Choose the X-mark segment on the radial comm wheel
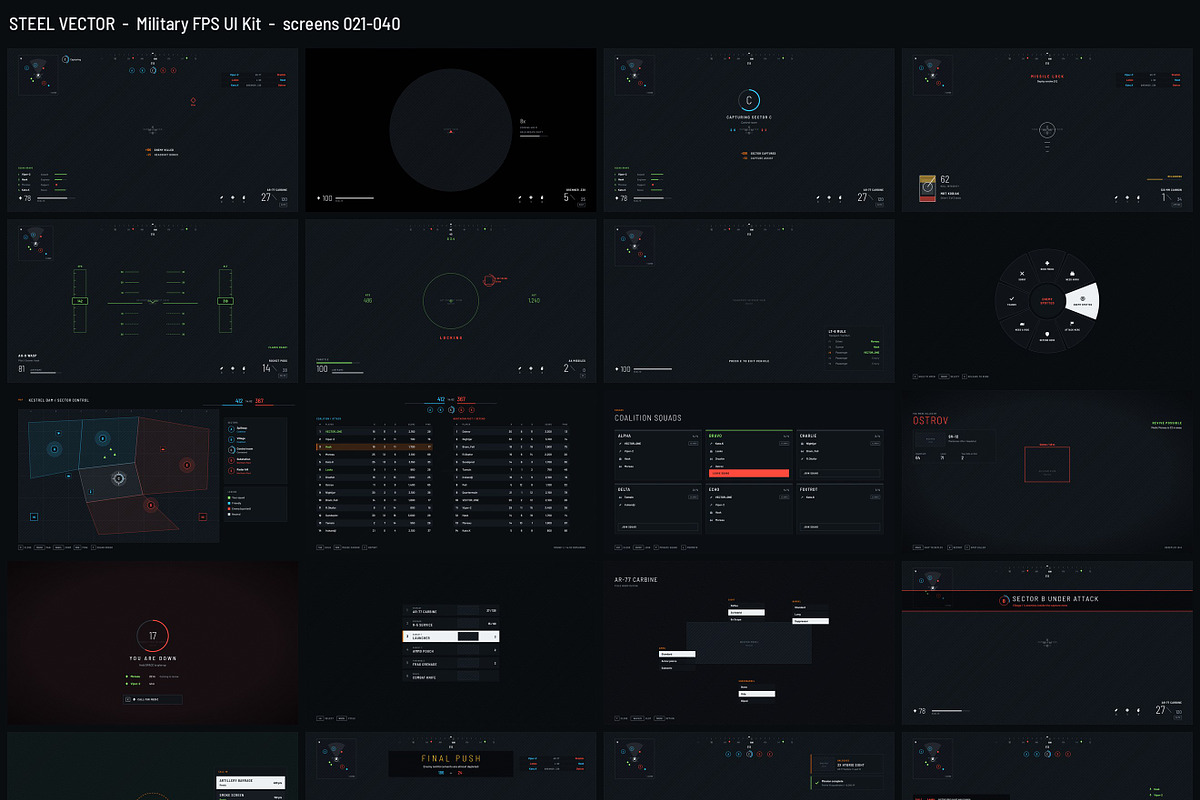The width and height of the screenshot is (1200, 800). [x=1022, y=276]
